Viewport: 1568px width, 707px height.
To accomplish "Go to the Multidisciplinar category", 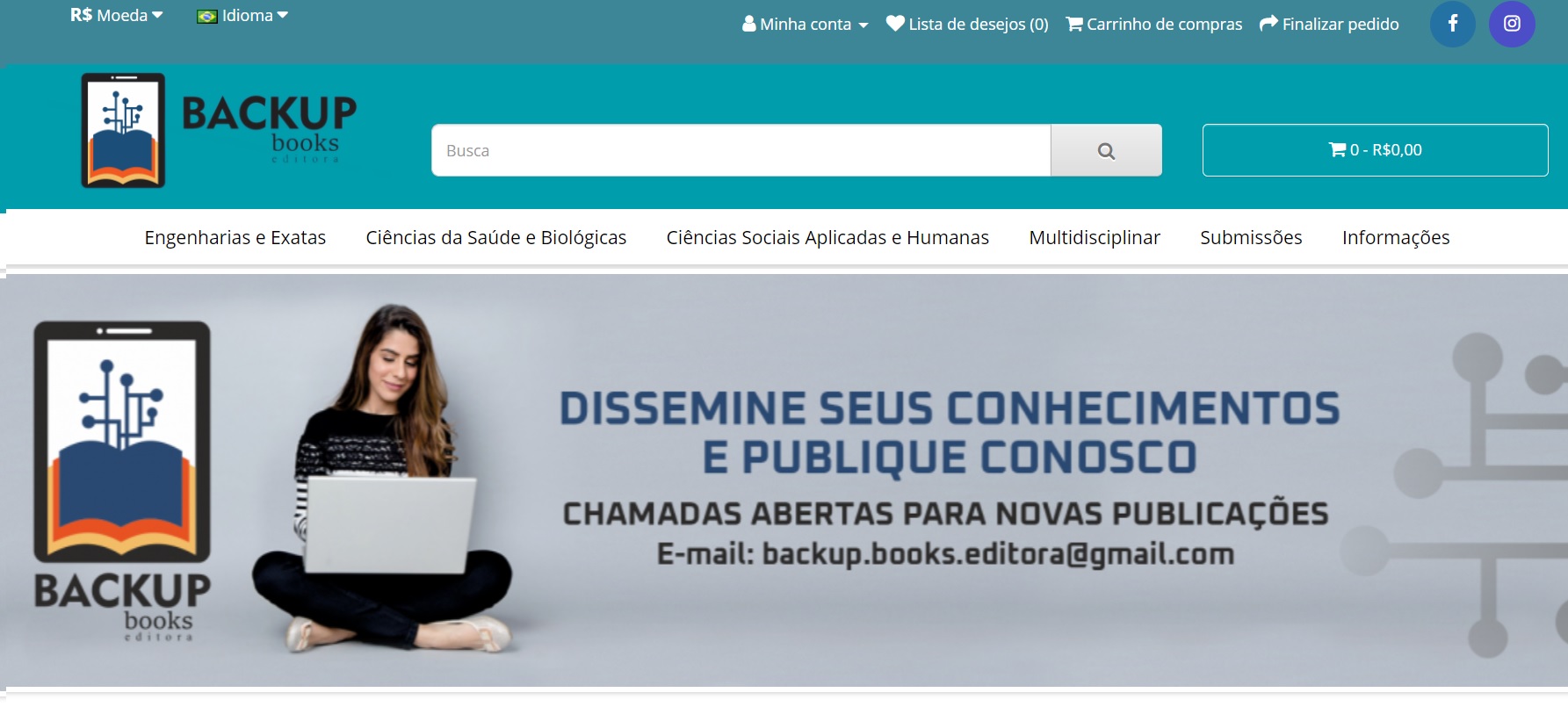I will click(1095, 237).
